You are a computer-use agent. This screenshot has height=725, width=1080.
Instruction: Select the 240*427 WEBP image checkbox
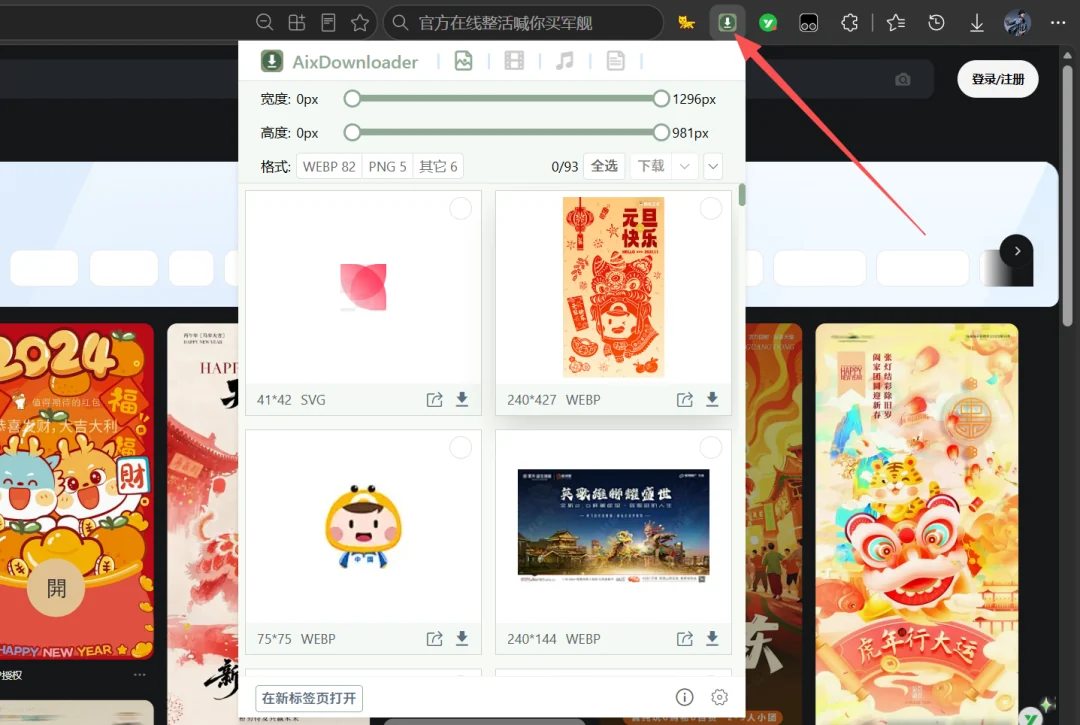(x=711, y=208)
